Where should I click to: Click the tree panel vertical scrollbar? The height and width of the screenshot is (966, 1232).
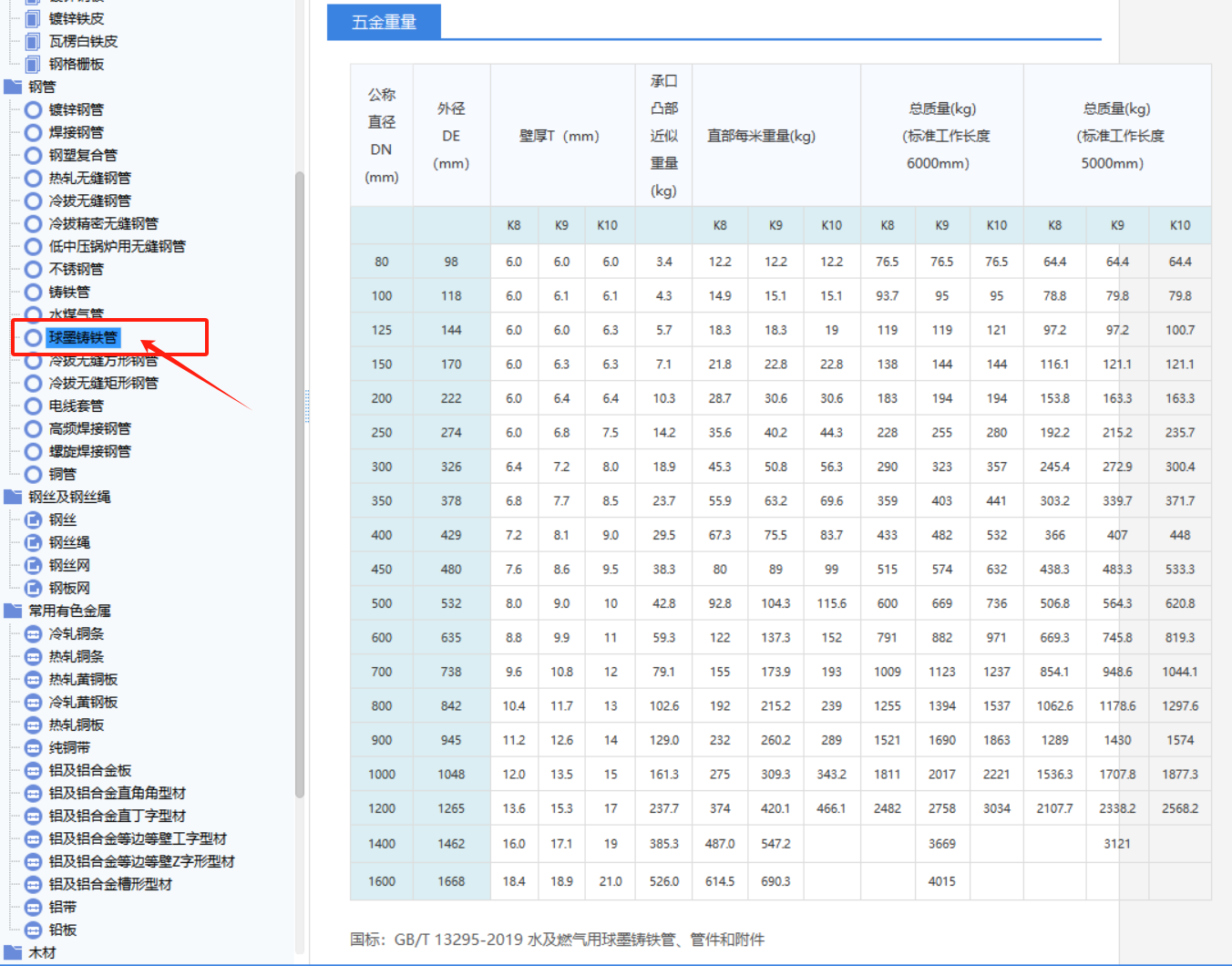300,483
